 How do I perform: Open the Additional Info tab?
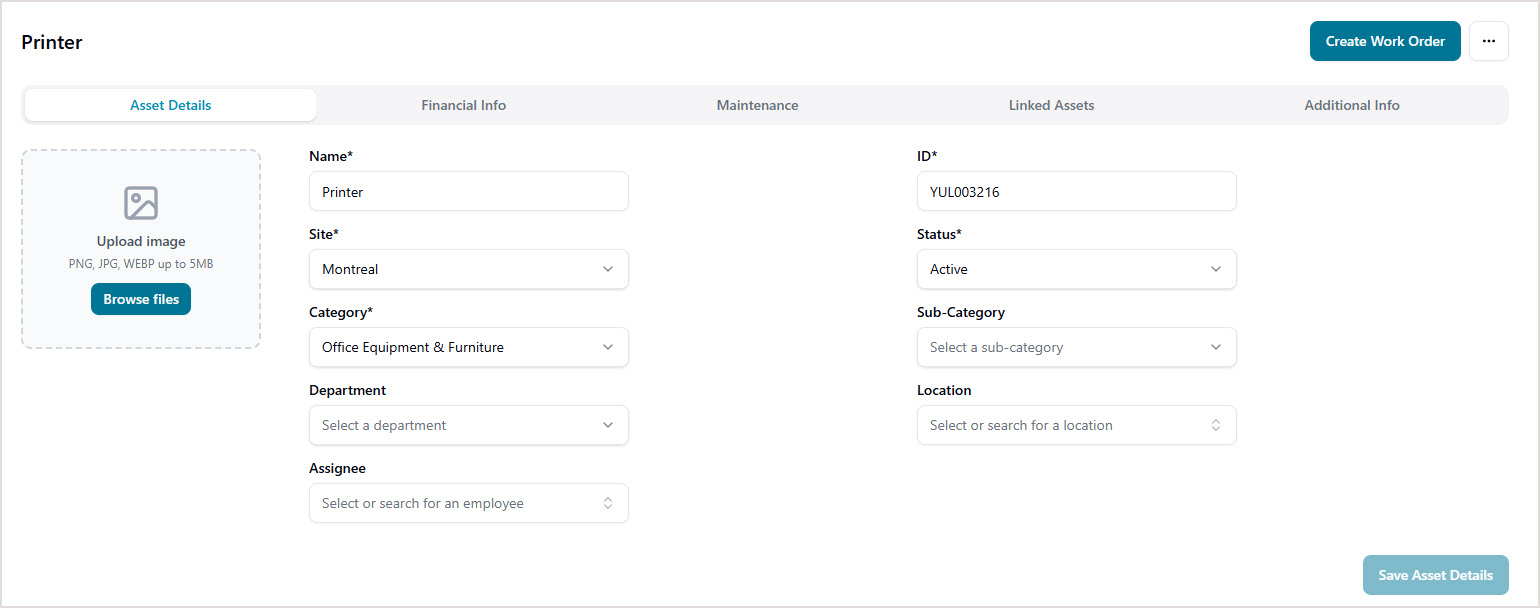pyautogui.click(x=1352, y=105)
